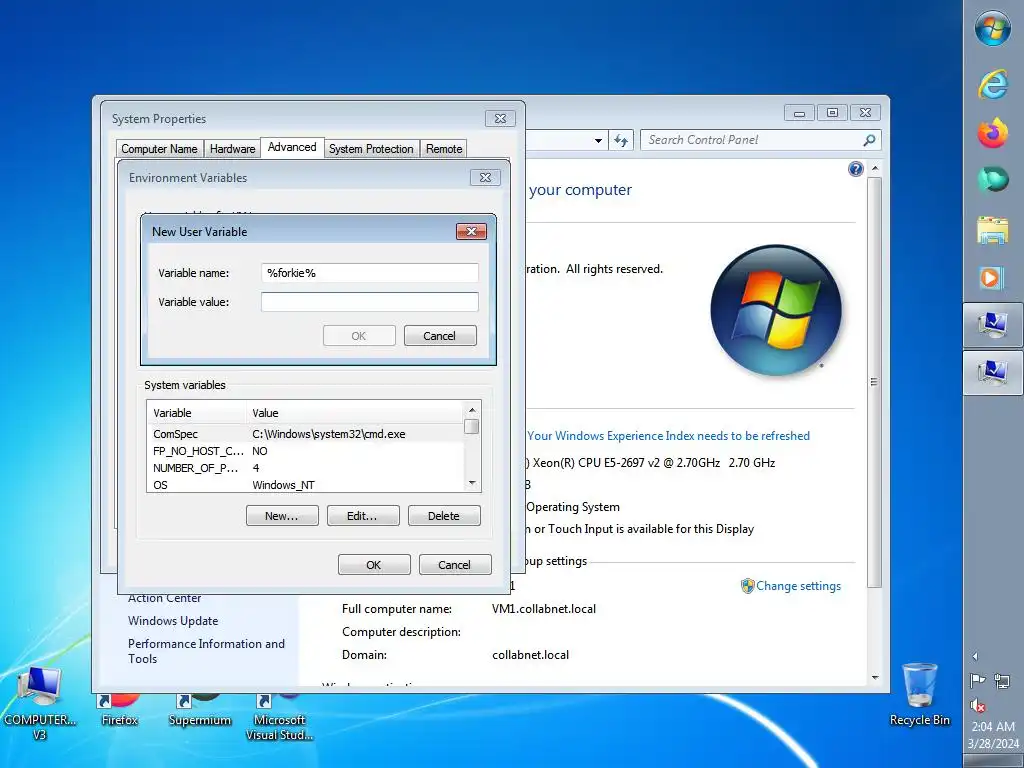Click New under System variables

click(282, 516)
